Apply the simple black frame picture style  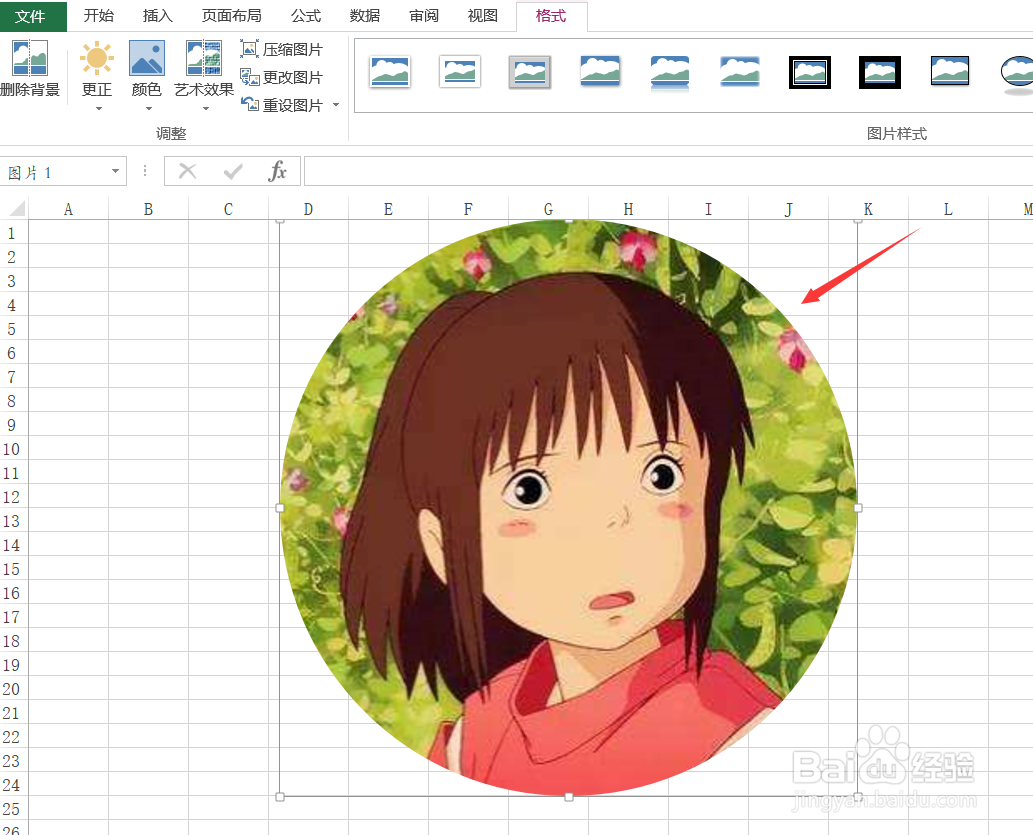pyautogui.click(x=950, y=72)
